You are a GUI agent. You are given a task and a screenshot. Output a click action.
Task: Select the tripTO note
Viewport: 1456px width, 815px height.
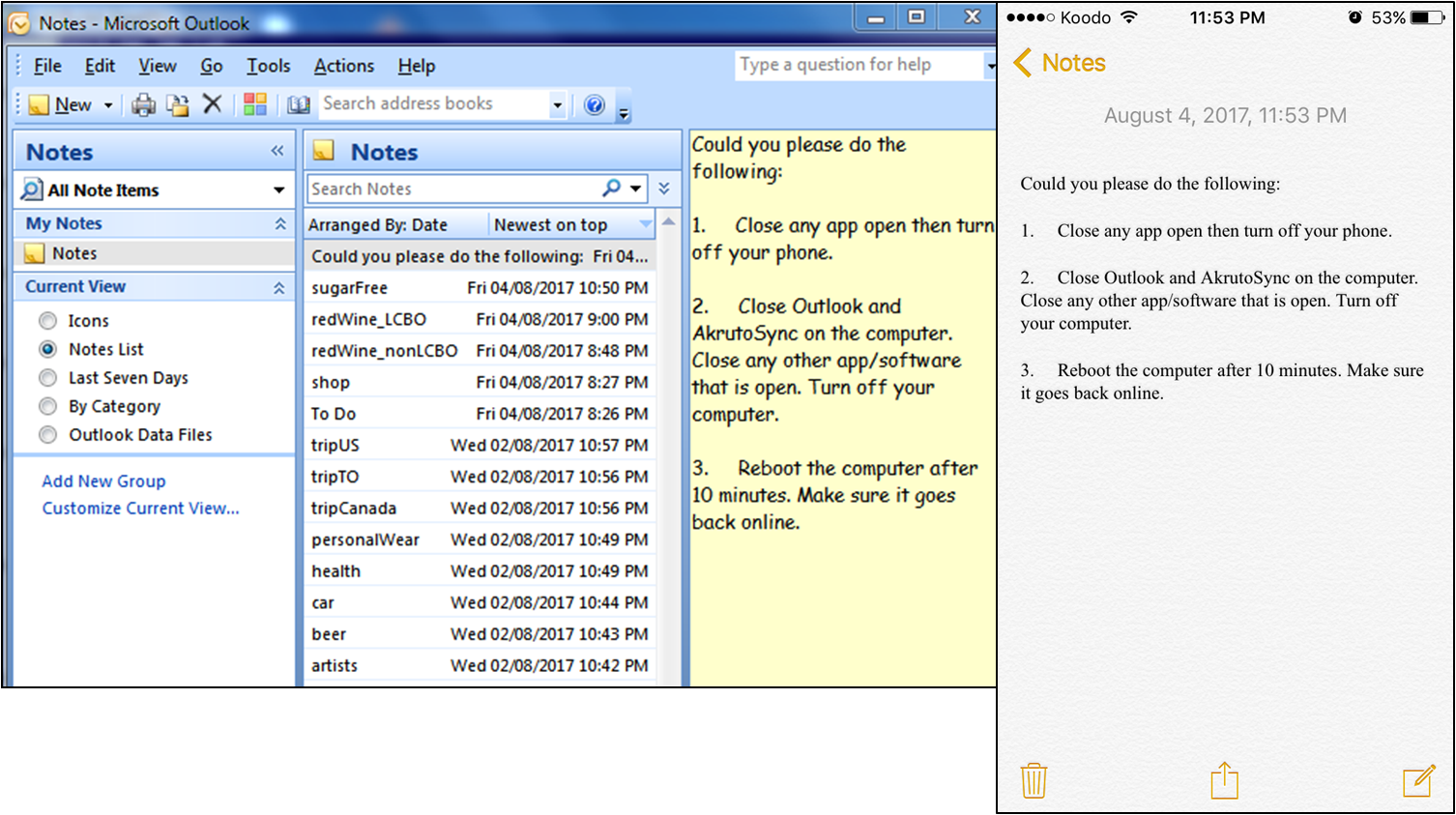[x=480, y=477]
